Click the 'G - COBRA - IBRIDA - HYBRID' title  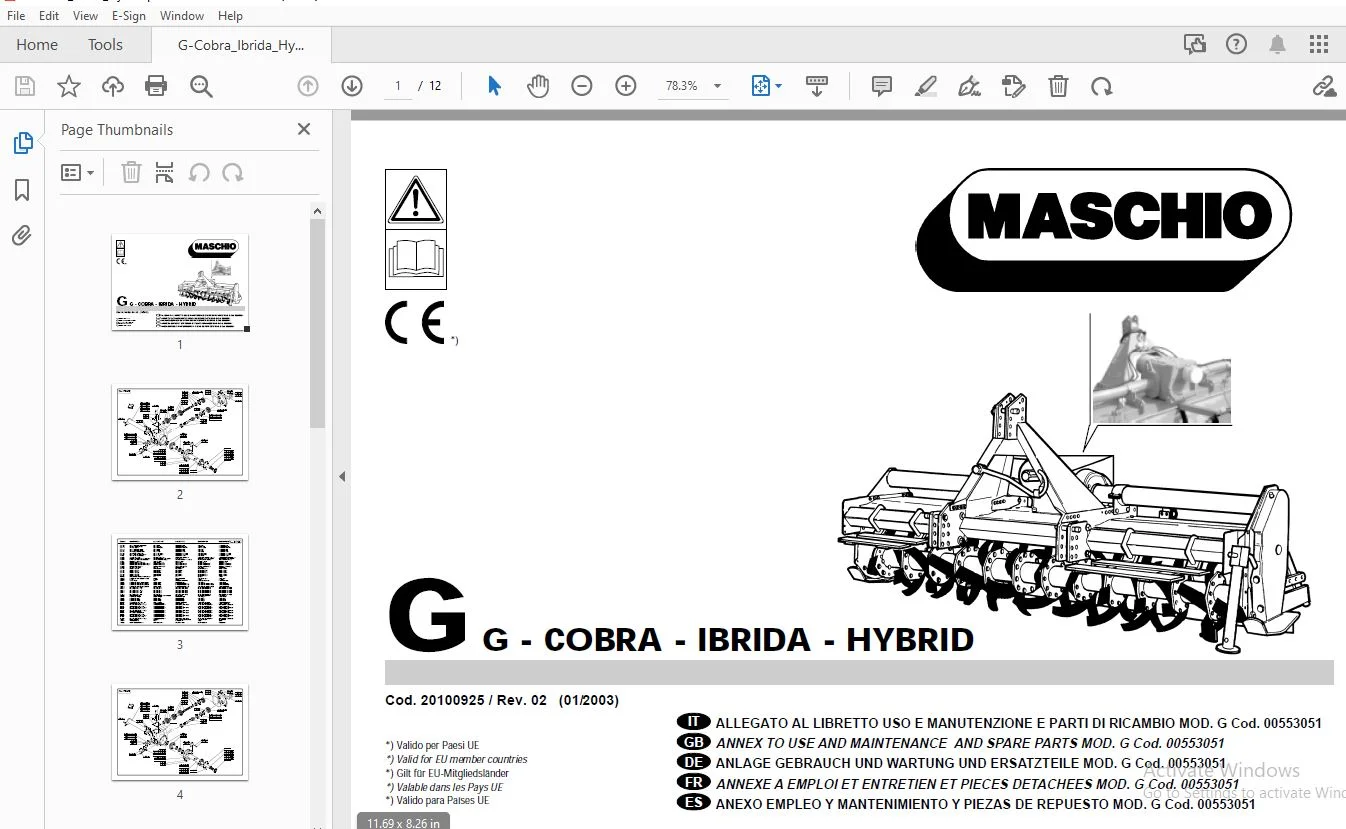pyautogui.click(x=728, y=639)
